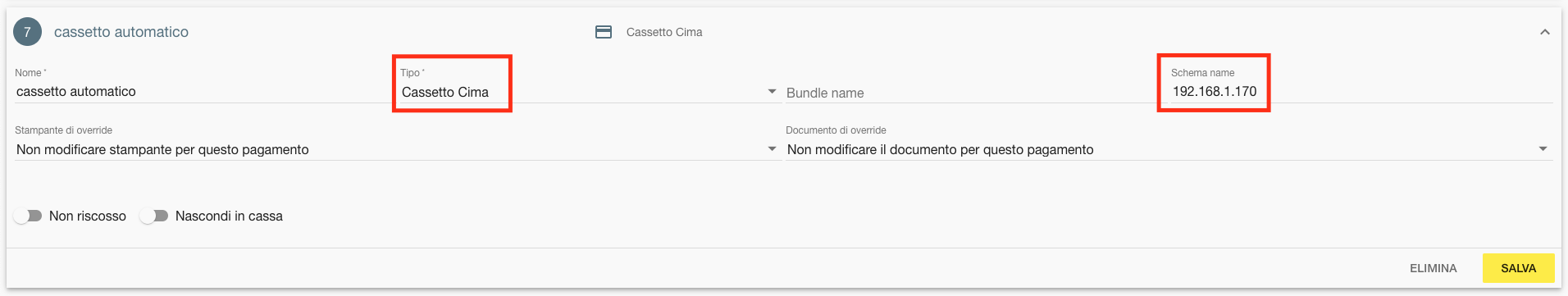Click the Cassetto Cima header label

tap(664, 32)
